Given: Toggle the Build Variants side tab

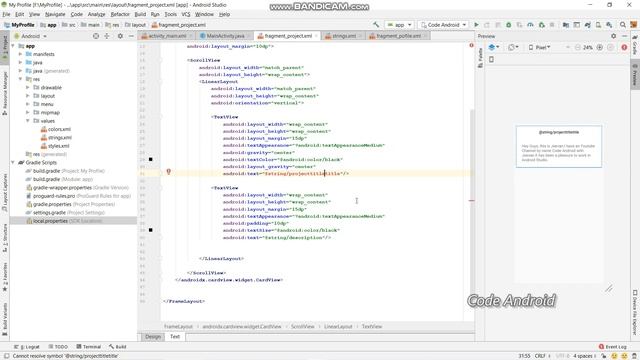Looking at the screenshot, I should (5, 319).
